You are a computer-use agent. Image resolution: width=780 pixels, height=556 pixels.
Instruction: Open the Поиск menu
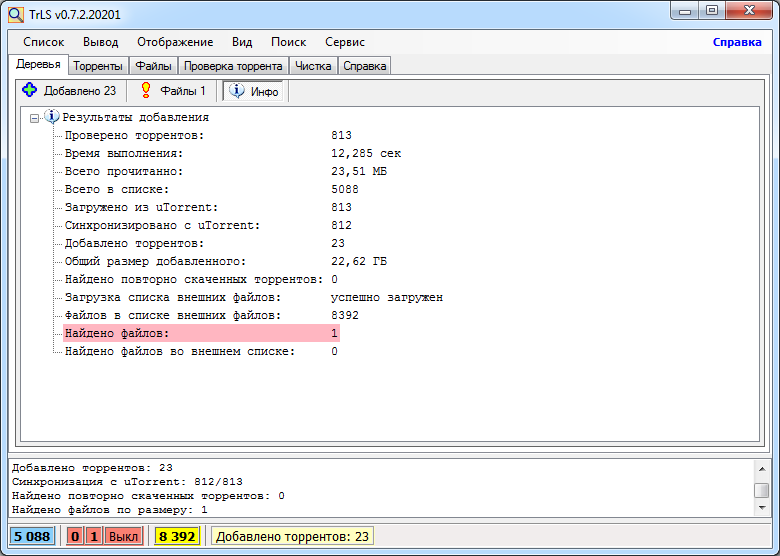[x=289, y=42]
